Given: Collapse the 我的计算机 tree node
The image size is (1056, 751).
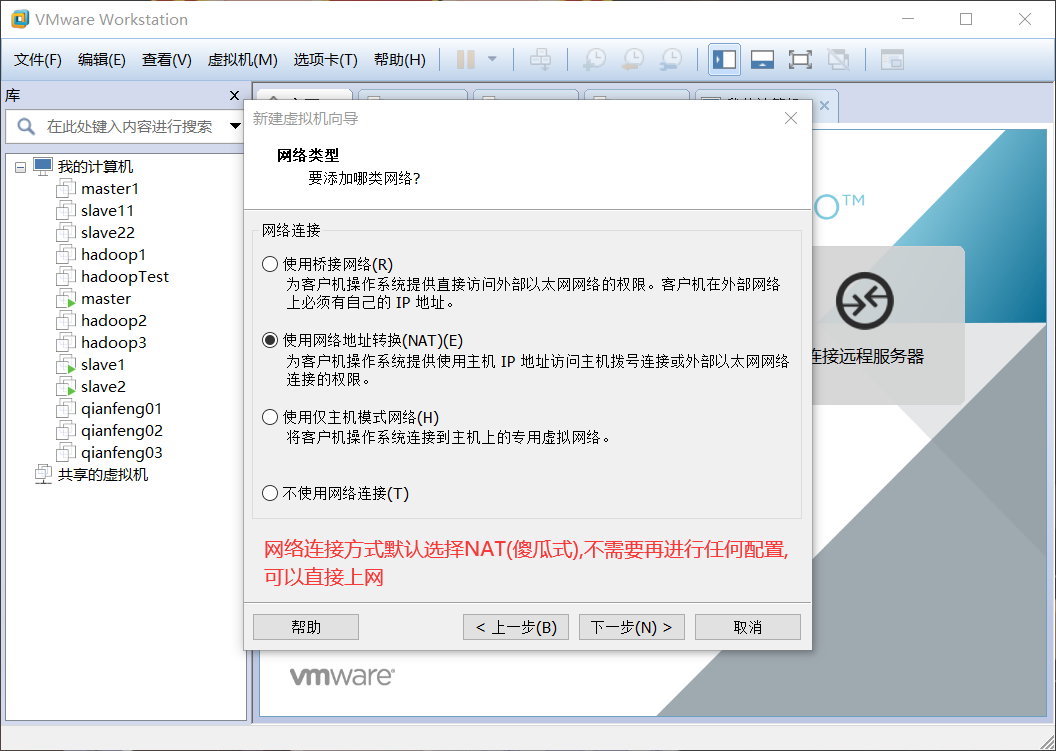Looking at the screenshot, I should [x=20, y=167].
